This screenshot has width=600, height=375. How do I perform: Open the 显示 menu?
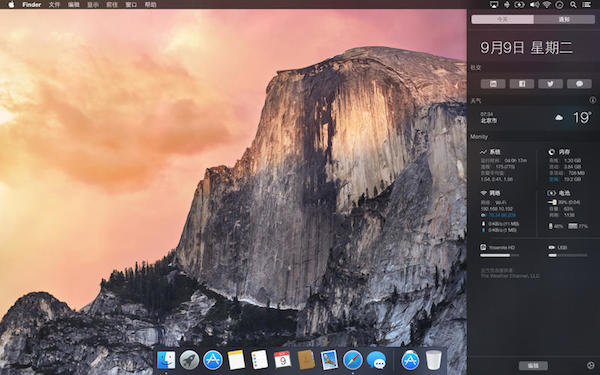pyautogui.click(x=93, y=5)
